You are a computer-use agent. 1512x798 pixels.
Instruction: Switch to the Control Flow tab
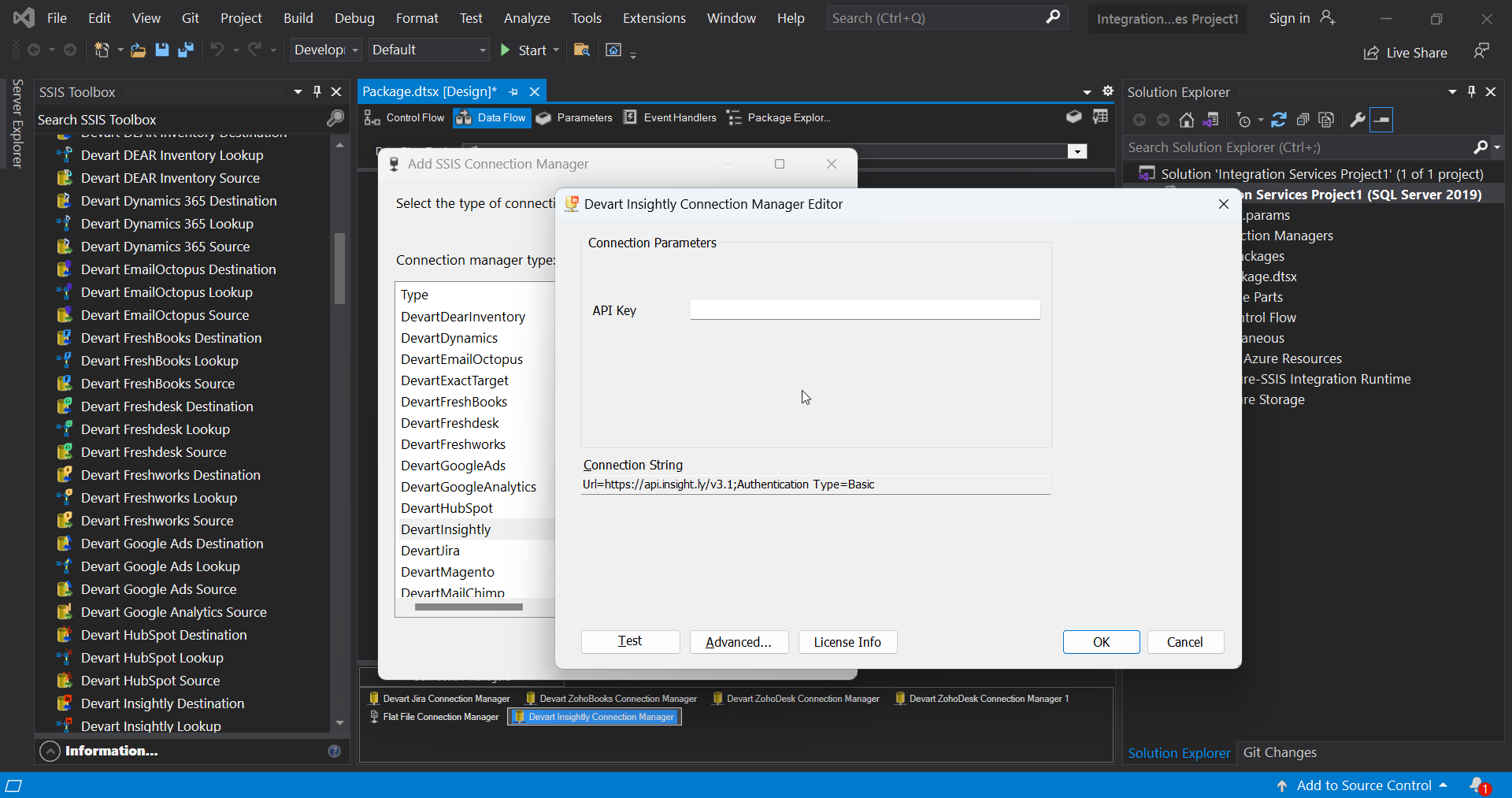pyautogui.click(x=405, y=118)
